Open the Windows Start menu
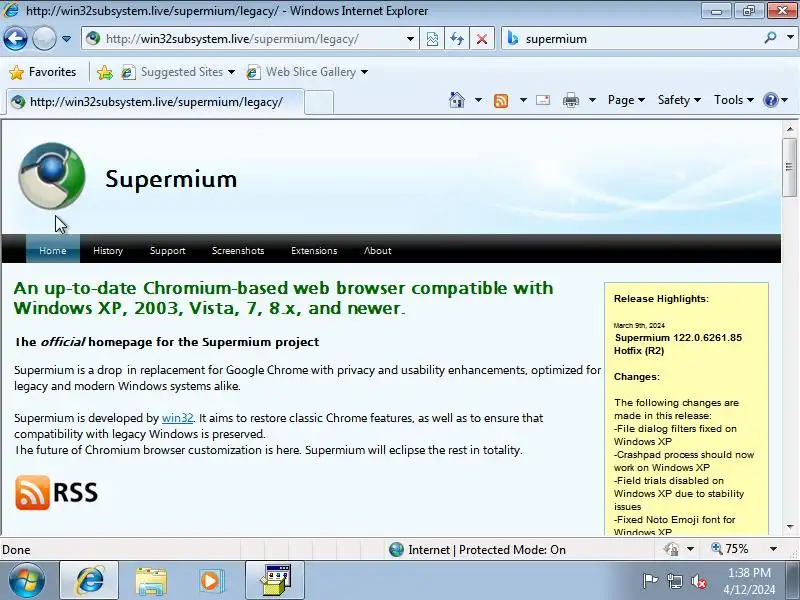The height and width of the screenshot is (600, 800). 26,581
